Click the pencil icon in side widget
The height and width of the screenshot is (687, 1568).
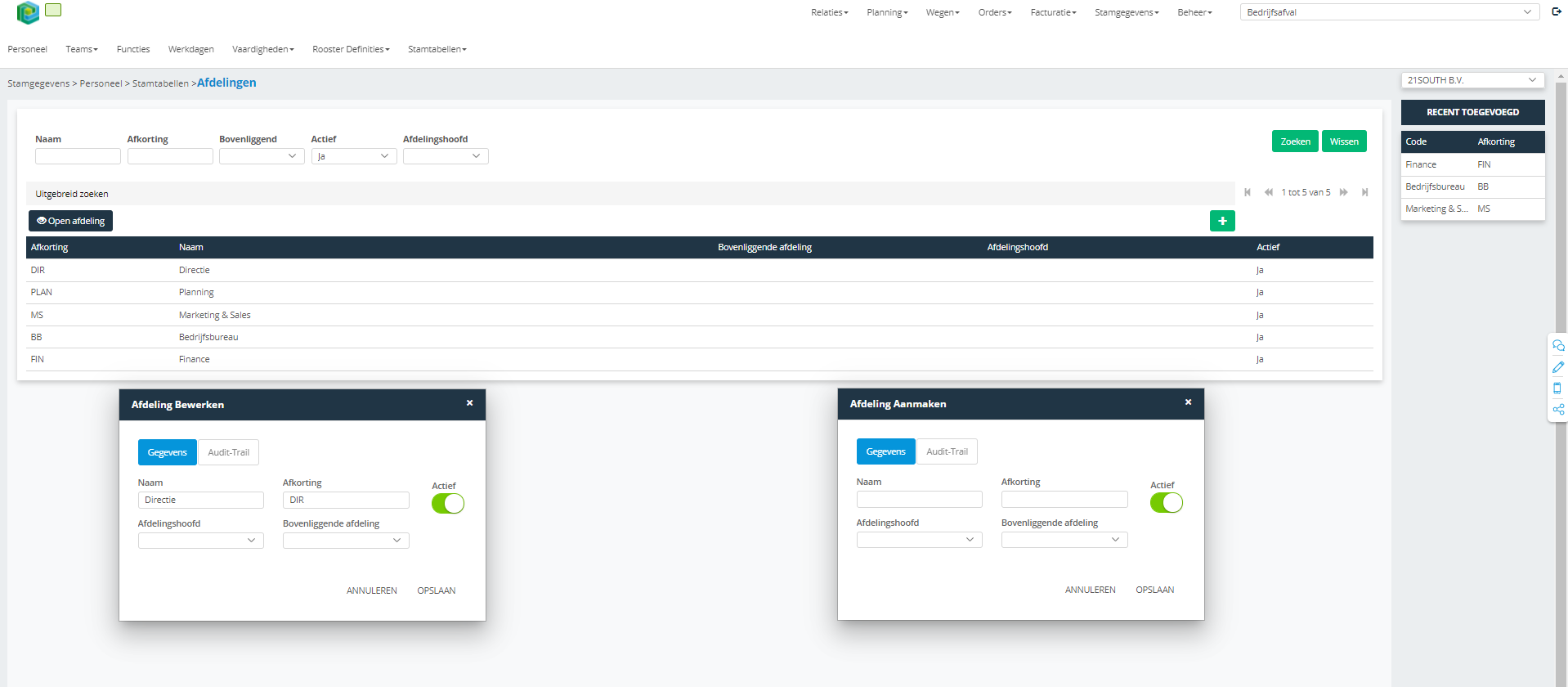tap(1558, 367)
